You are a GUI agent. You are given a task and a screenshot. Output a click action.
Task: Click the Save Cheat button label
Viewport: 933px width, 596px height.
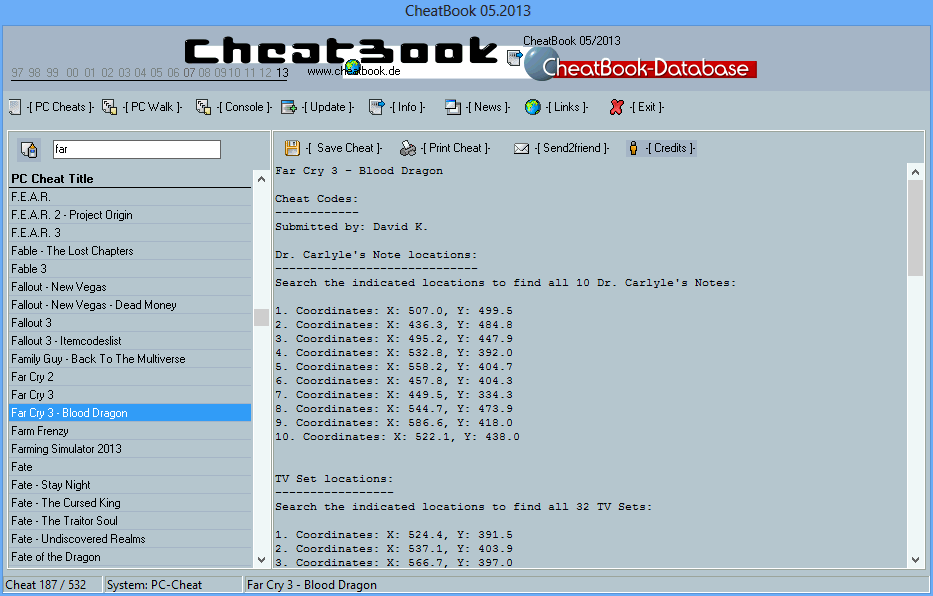(344, 148)
